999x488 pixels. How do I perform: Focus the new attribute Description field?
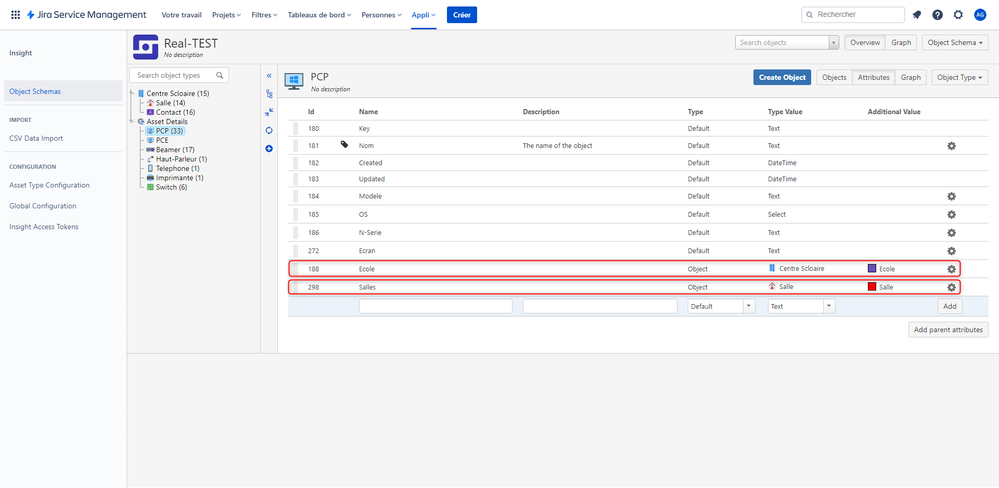tap(600, 306)
